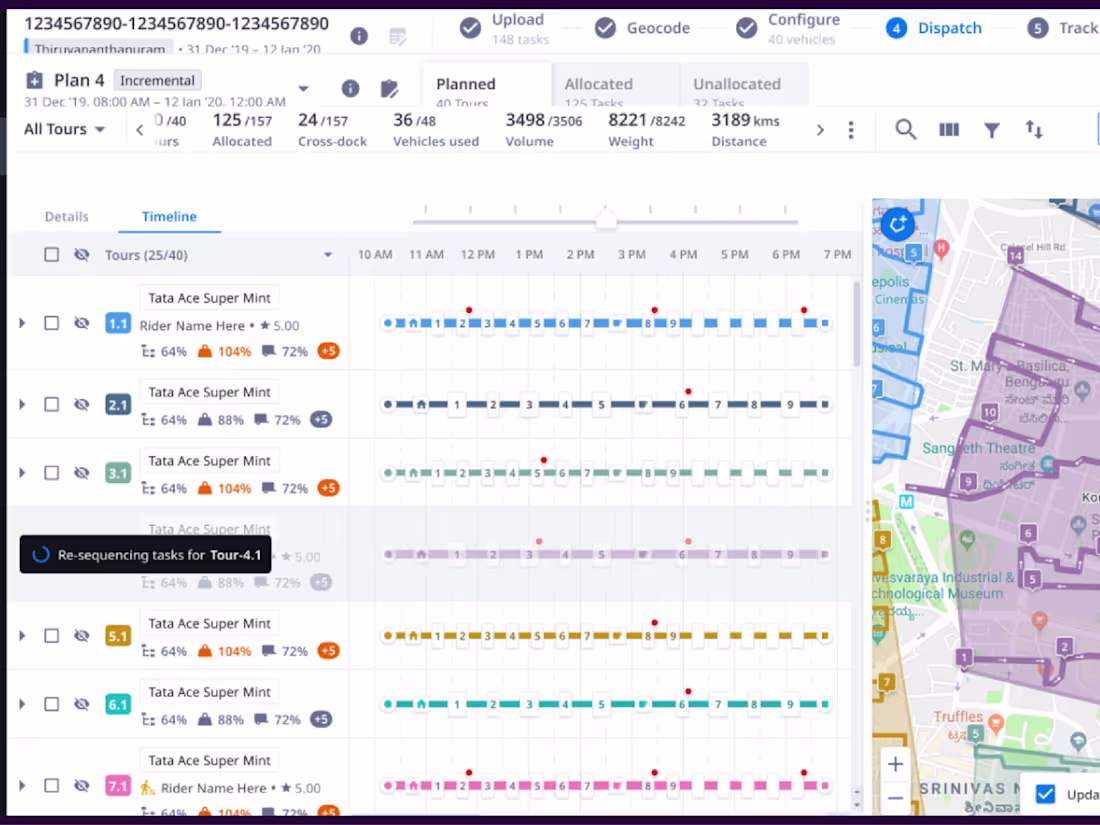Open the All Tours dropdown
Screen dimensions: 1100x825
click(65, 129)
